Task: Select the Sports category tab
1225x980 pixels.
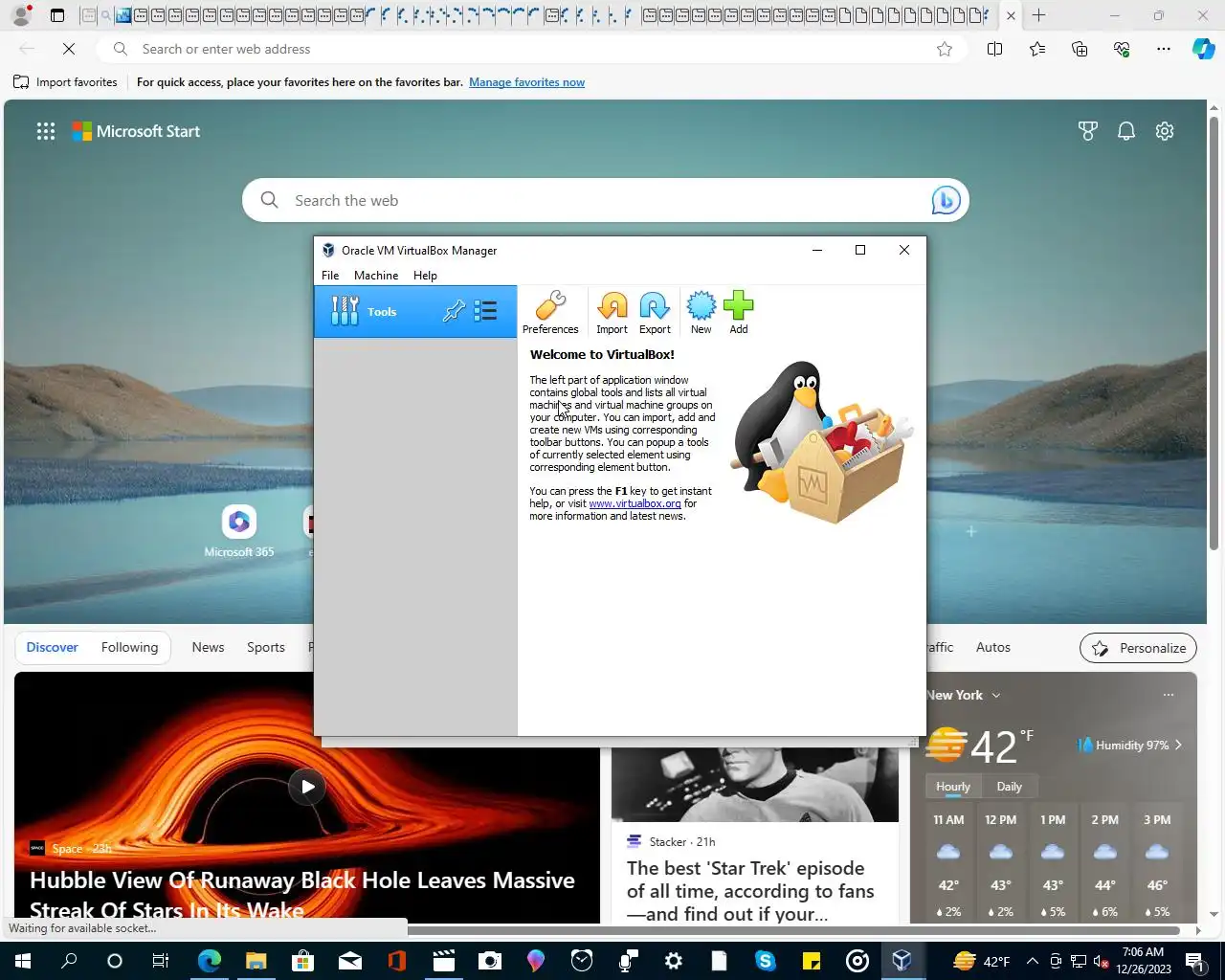Action: point(266,648)
